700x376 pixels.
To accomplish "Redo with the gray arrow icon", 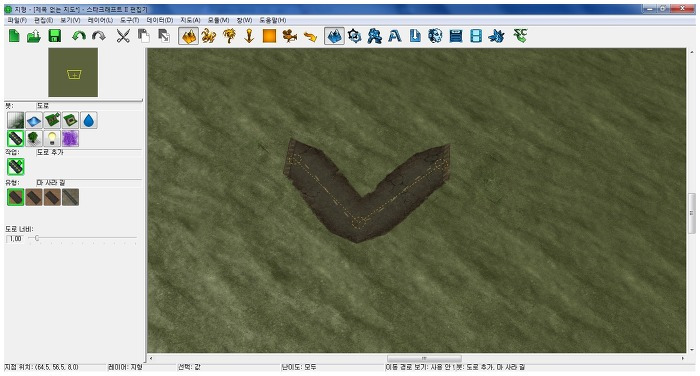I will pos(99,36).
